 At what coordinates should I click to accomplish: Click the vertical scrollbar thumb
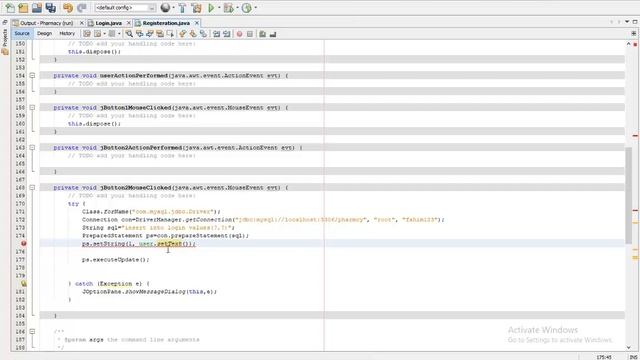pos(629,196)
